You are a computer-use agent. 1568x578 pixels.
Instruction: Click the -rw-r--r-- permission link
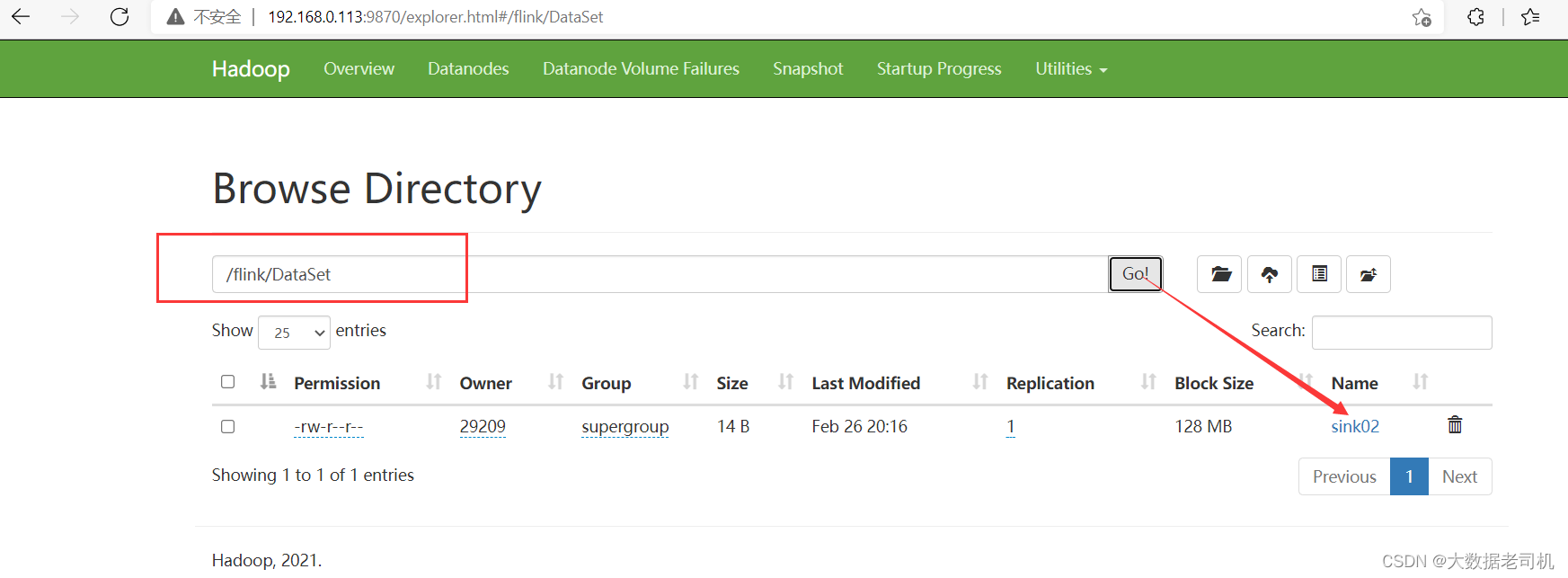click(x=329, y=427)
